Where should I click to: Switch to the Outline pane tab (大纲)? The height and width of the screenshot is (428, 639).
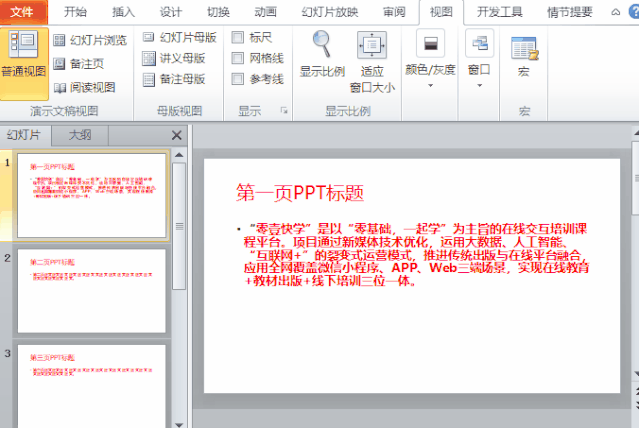click(80, 135)
